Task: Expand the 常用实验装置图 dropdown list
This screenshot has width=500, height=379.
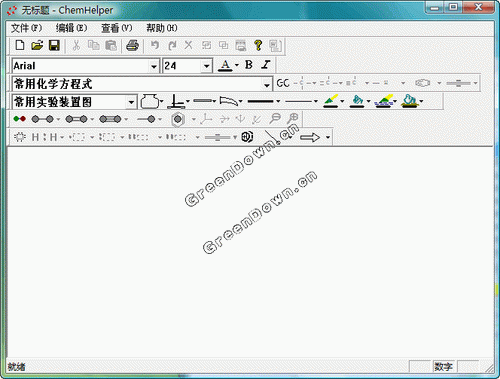Action: coord(131,102)
